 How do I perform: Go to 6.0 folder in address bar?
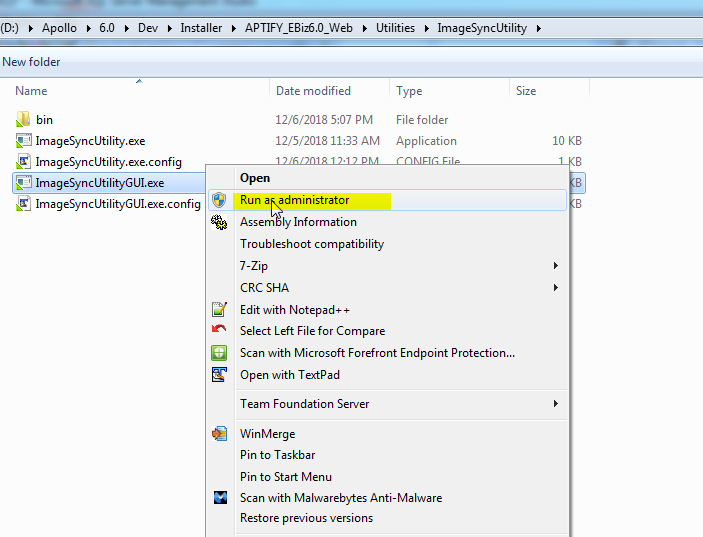coord(107,28)
